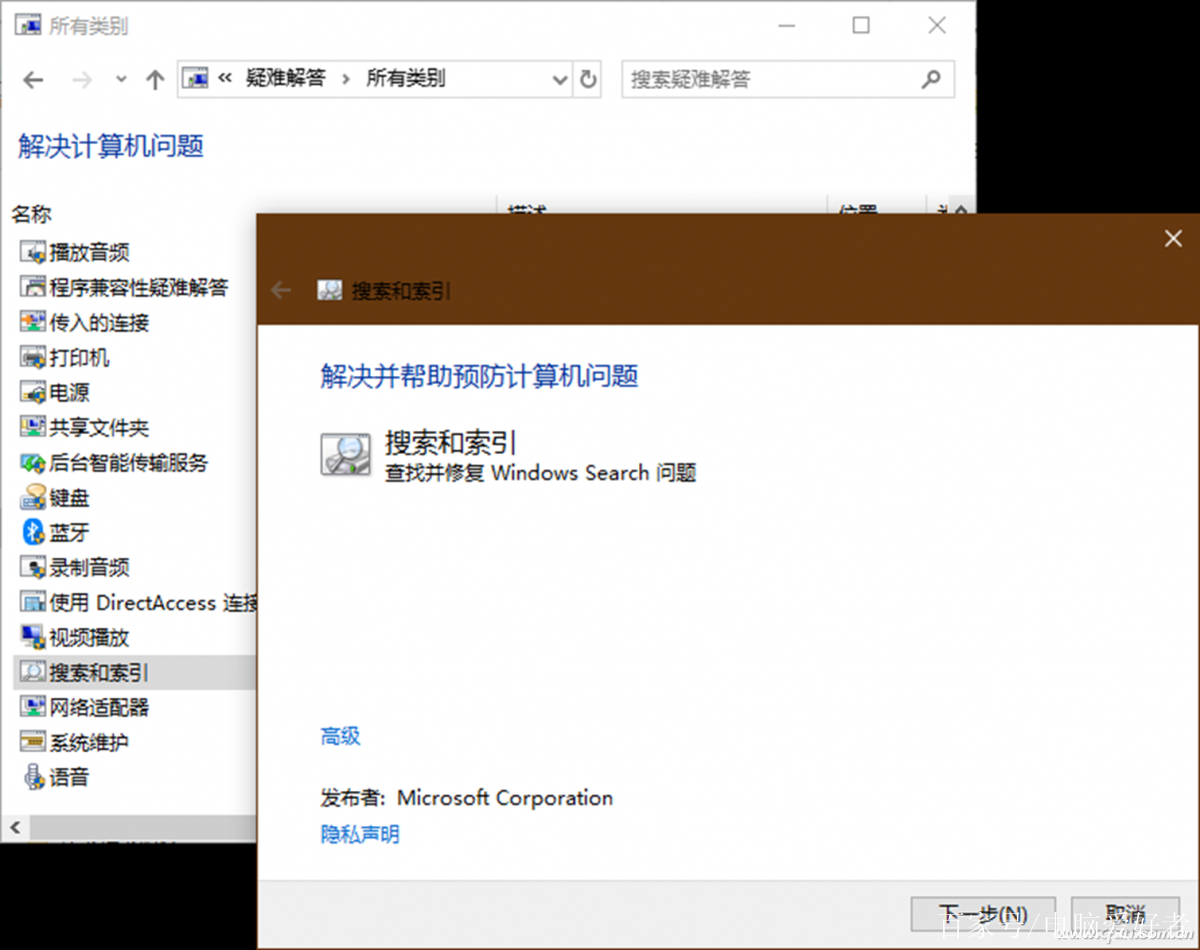
Task: Select the 语音 row text
Action: [x=70, y=777]
